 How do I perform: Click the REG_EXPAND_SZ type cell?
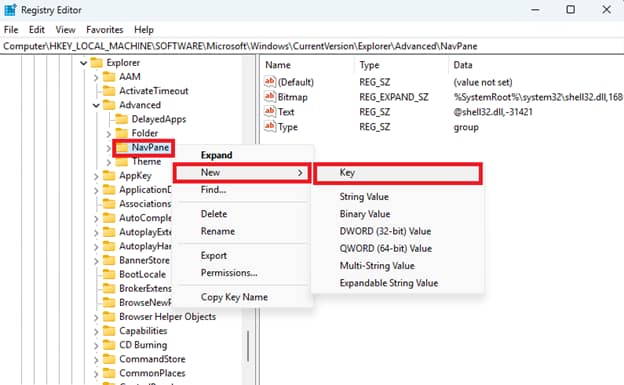(x=394, y=97)
